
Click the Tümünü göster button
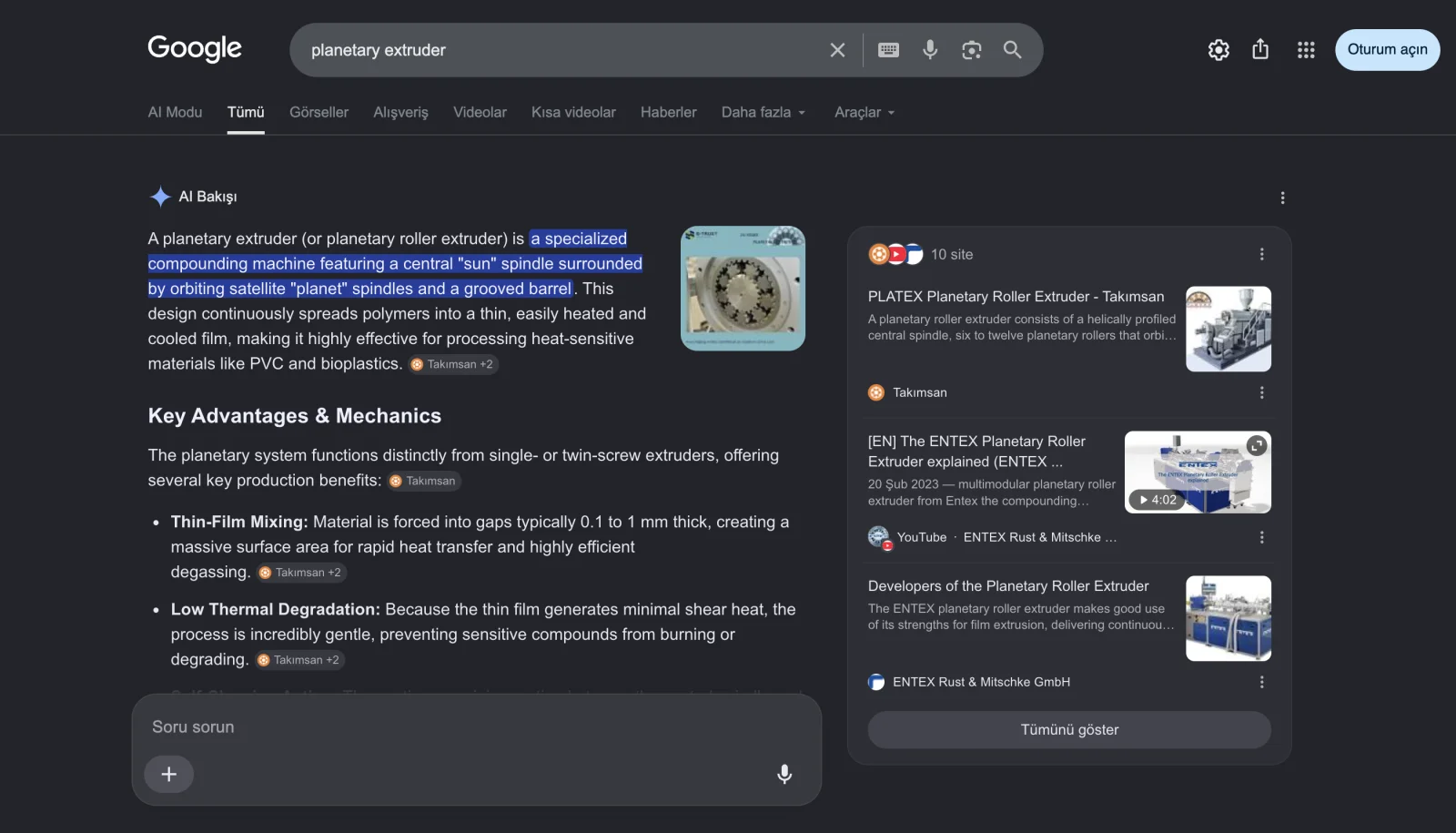pos(1069,730)
